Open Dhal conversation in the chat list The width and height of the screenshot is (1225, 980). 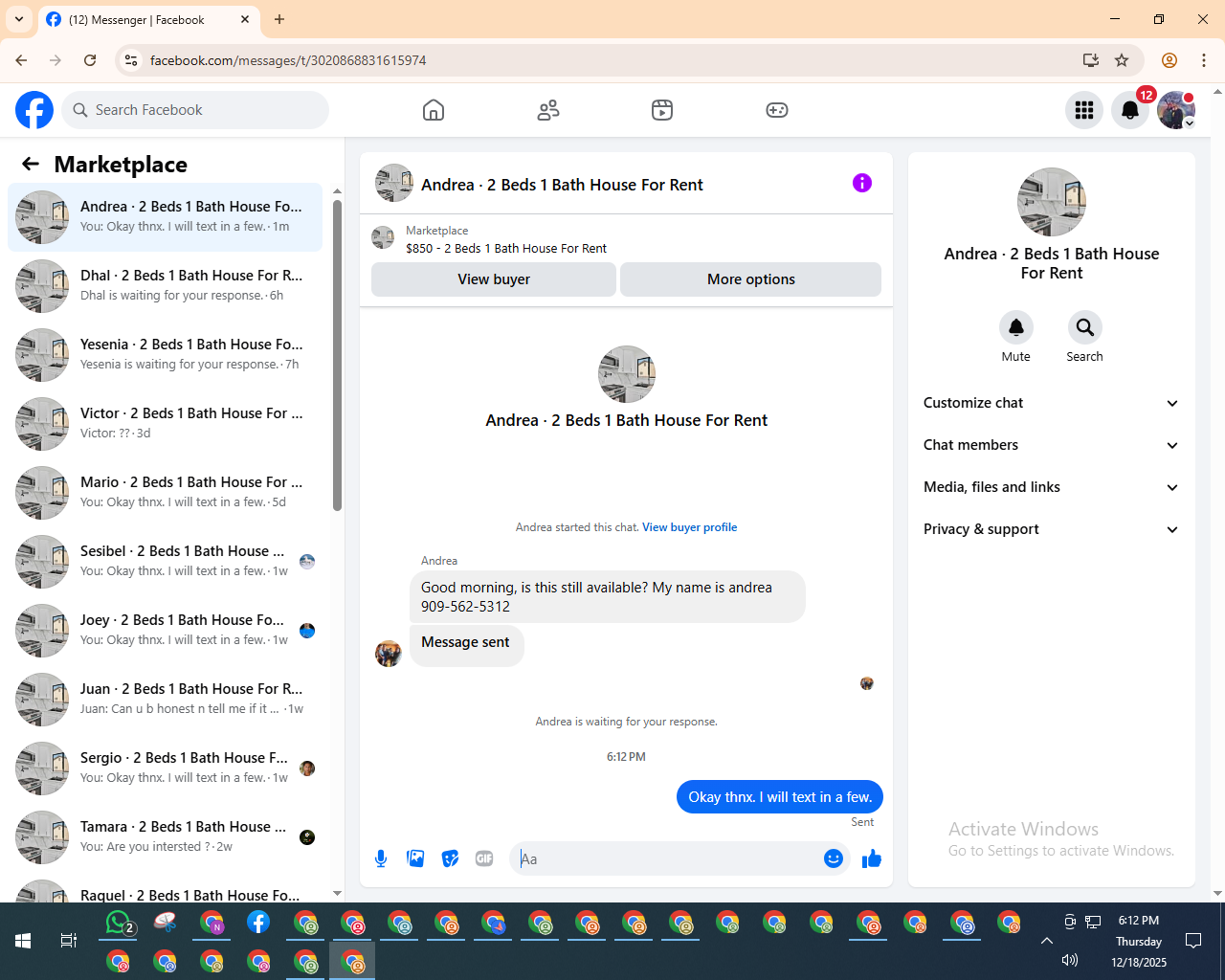tap(165, 286)
